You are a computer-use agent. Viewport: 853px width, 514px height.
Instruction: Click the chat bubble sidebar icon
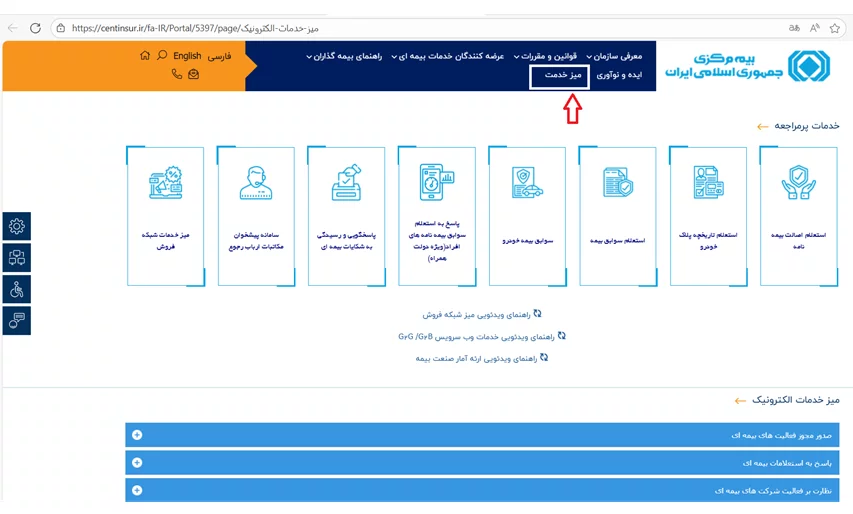pos(17,320)
